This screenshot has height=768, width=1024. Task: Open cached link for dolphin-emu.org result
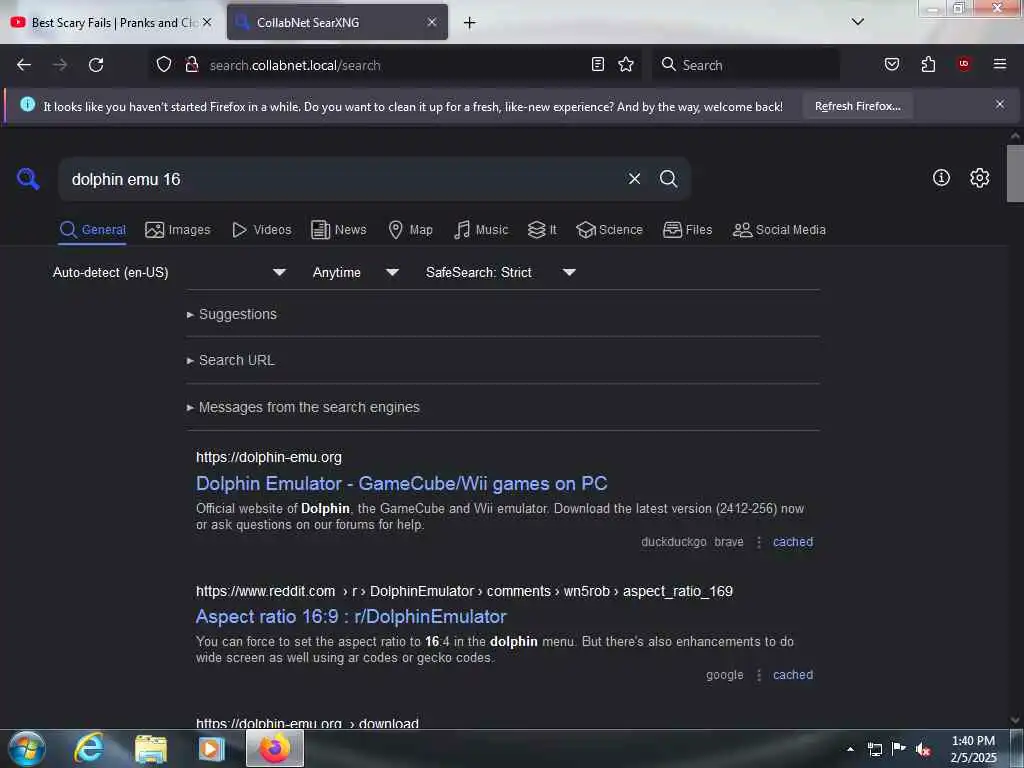(793, 542)
